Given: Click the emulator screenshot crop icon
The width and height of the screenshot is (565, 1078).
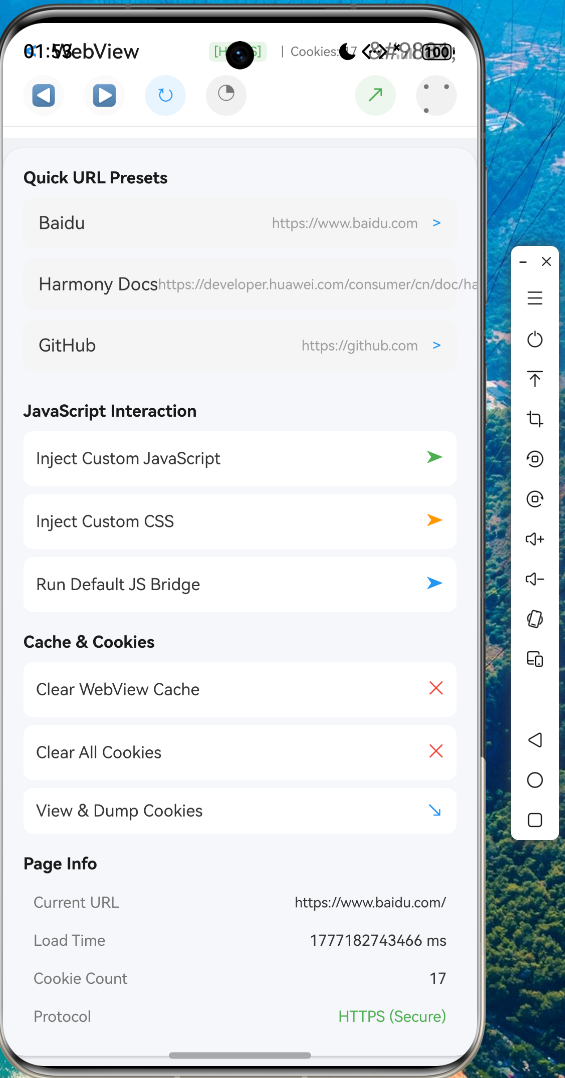Looking at the screenshot, I should [x=535, y=419].
